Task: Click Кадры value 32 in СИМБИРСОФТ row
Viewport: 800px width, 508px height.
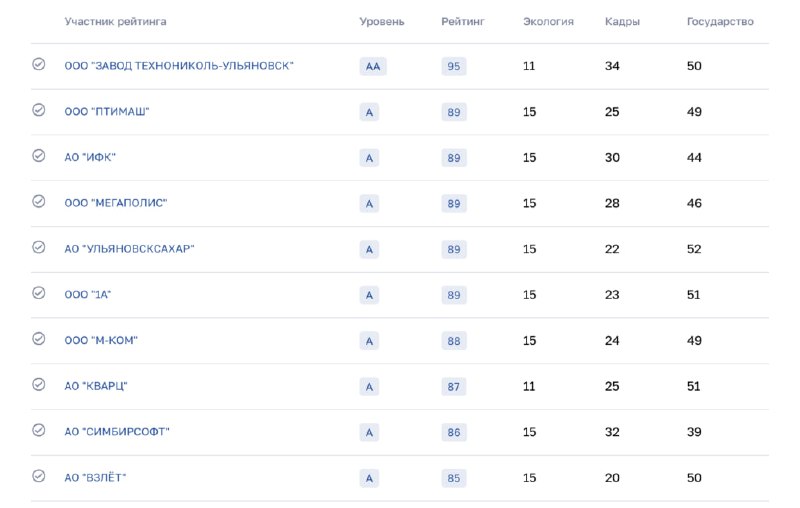Action: pyautogui.click(x=612, y=432)
